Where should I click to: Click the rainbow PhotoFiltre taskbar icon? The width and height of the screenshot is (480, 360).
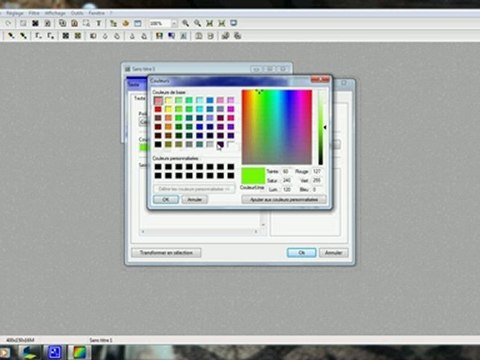point(79,352)
